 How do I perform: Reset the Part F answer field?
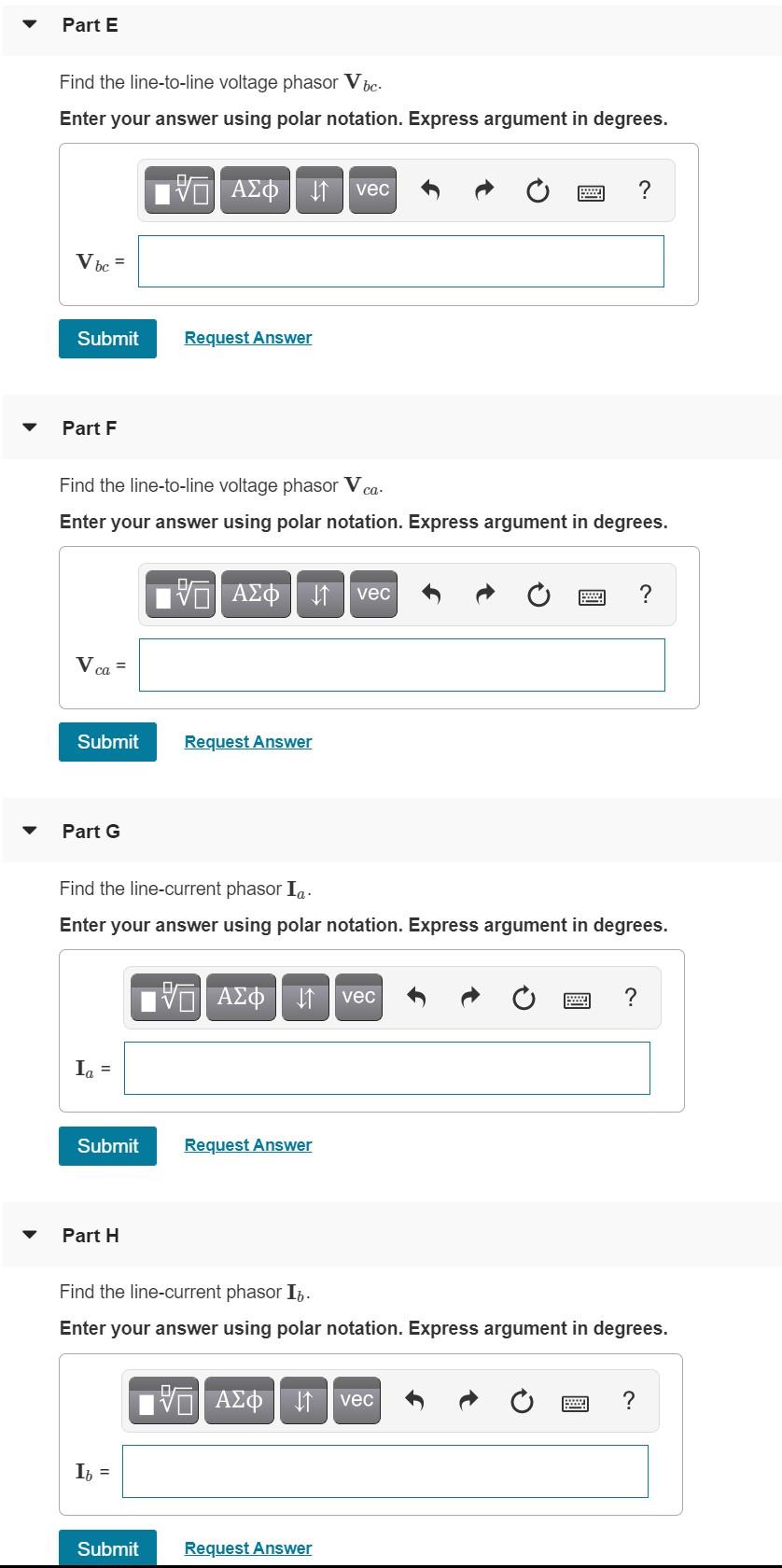537,594
